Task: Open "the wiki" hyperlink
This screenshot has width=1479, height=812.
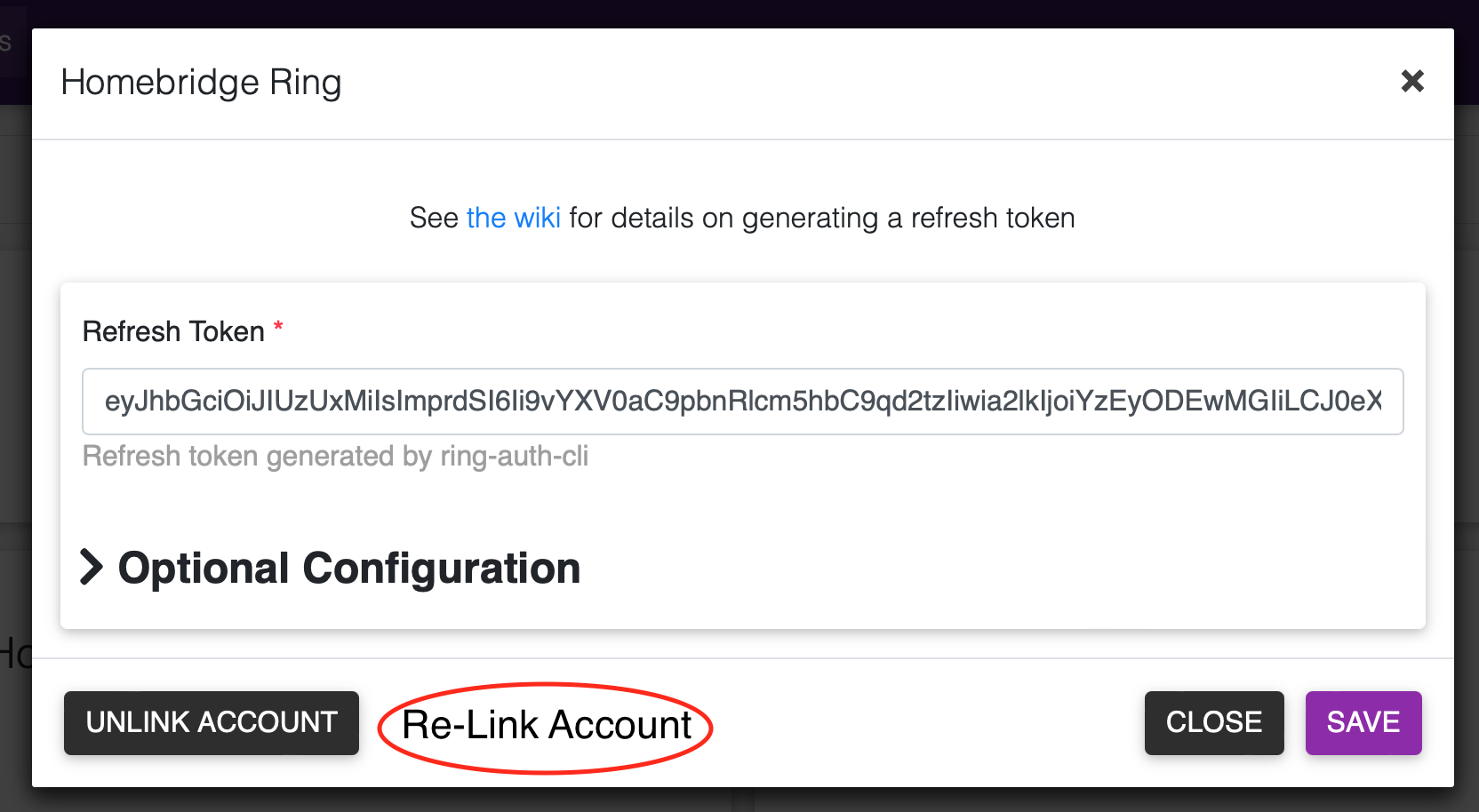Action: 514,218
